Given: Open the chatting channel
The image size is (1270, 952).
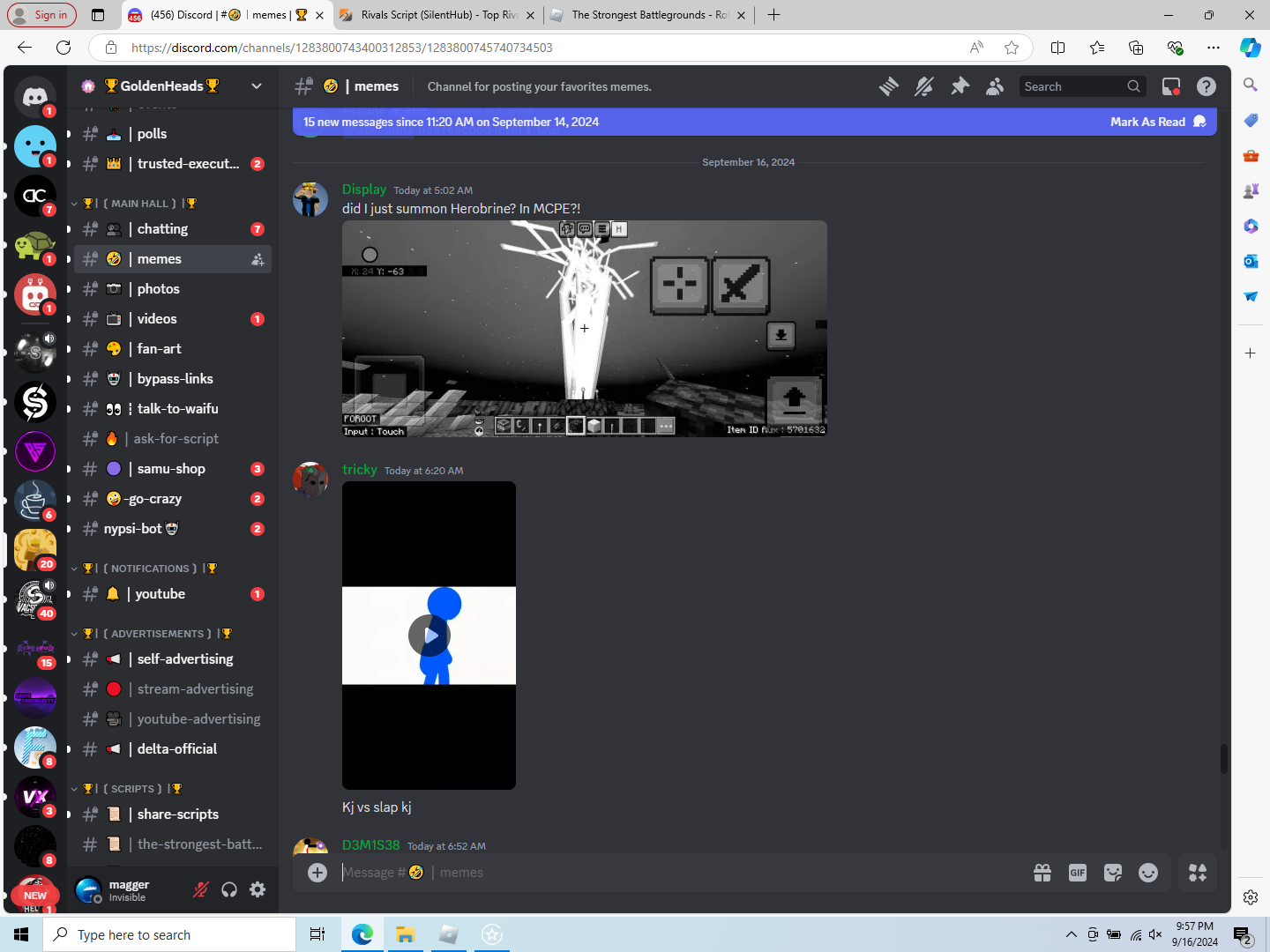Looking at the screenshot, I should (173, 229).
